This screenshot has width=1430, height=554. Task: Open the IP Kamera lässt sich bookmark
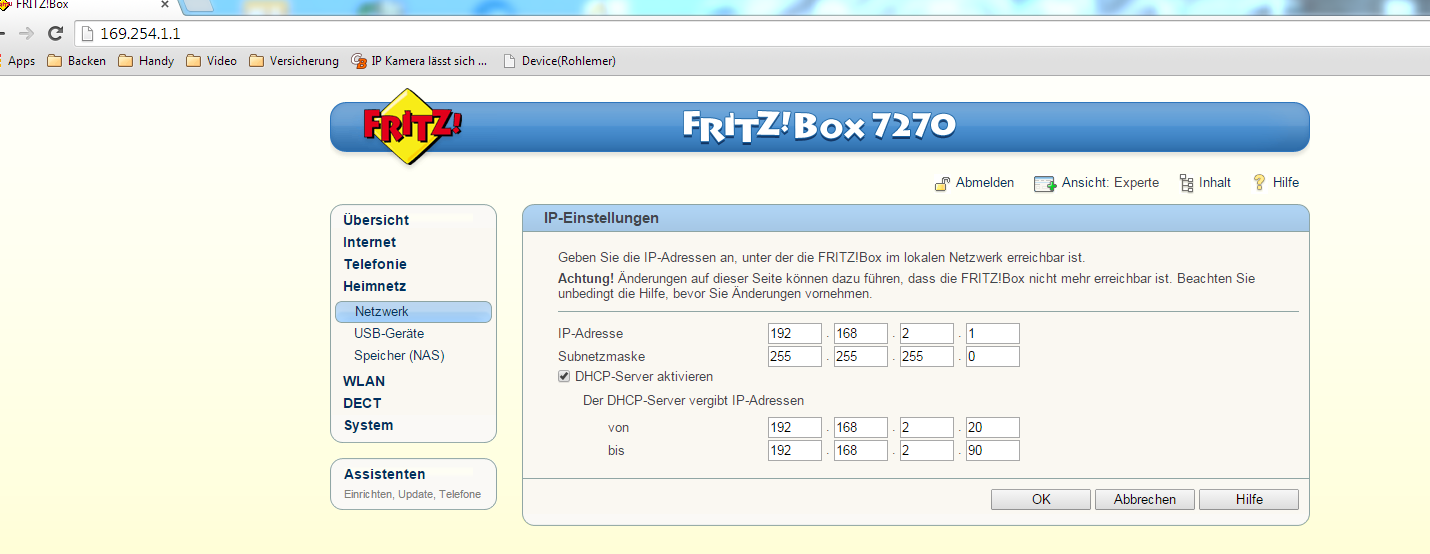(419, 61)
